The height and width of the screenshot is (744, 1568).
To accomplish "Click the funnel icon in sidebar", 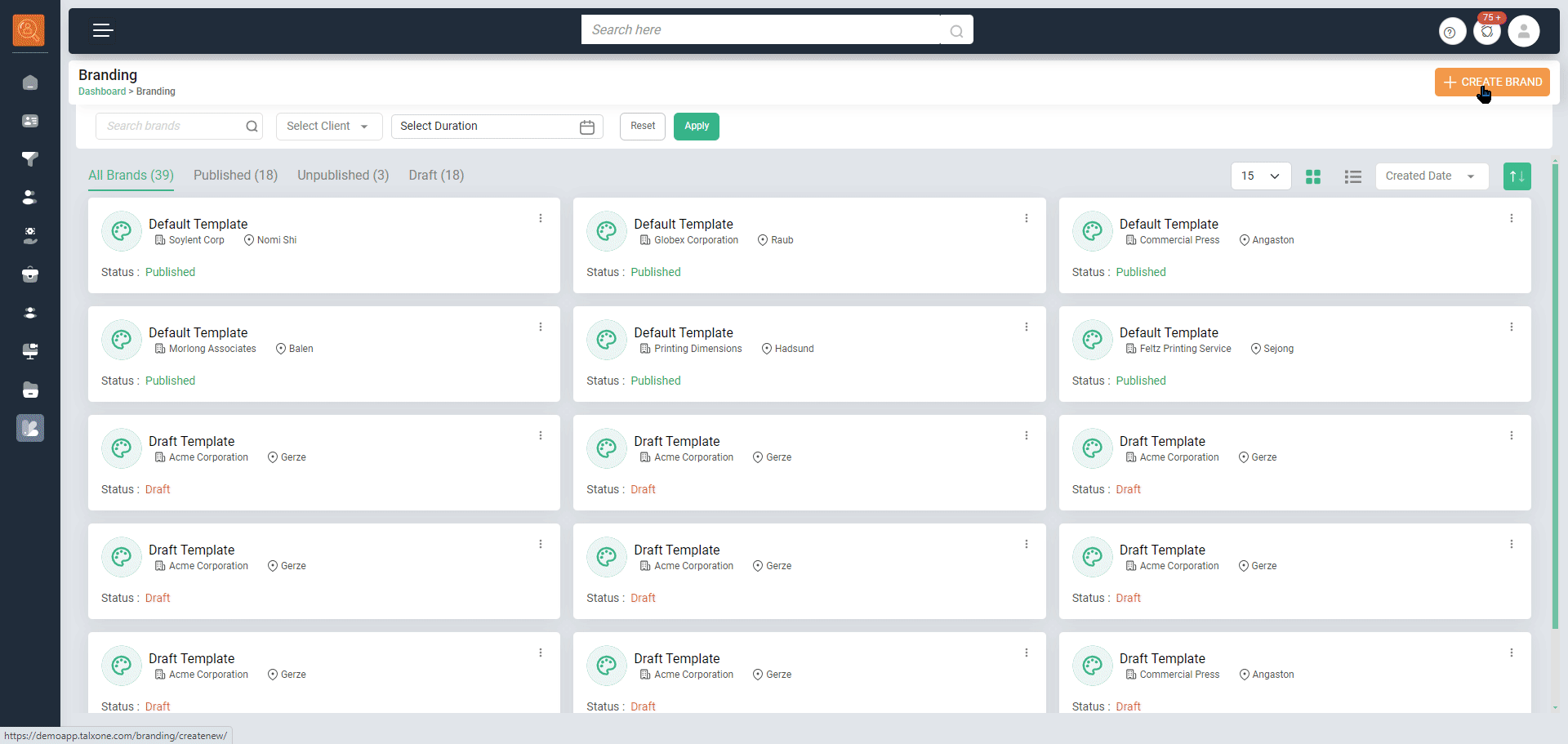I will 30,159.
